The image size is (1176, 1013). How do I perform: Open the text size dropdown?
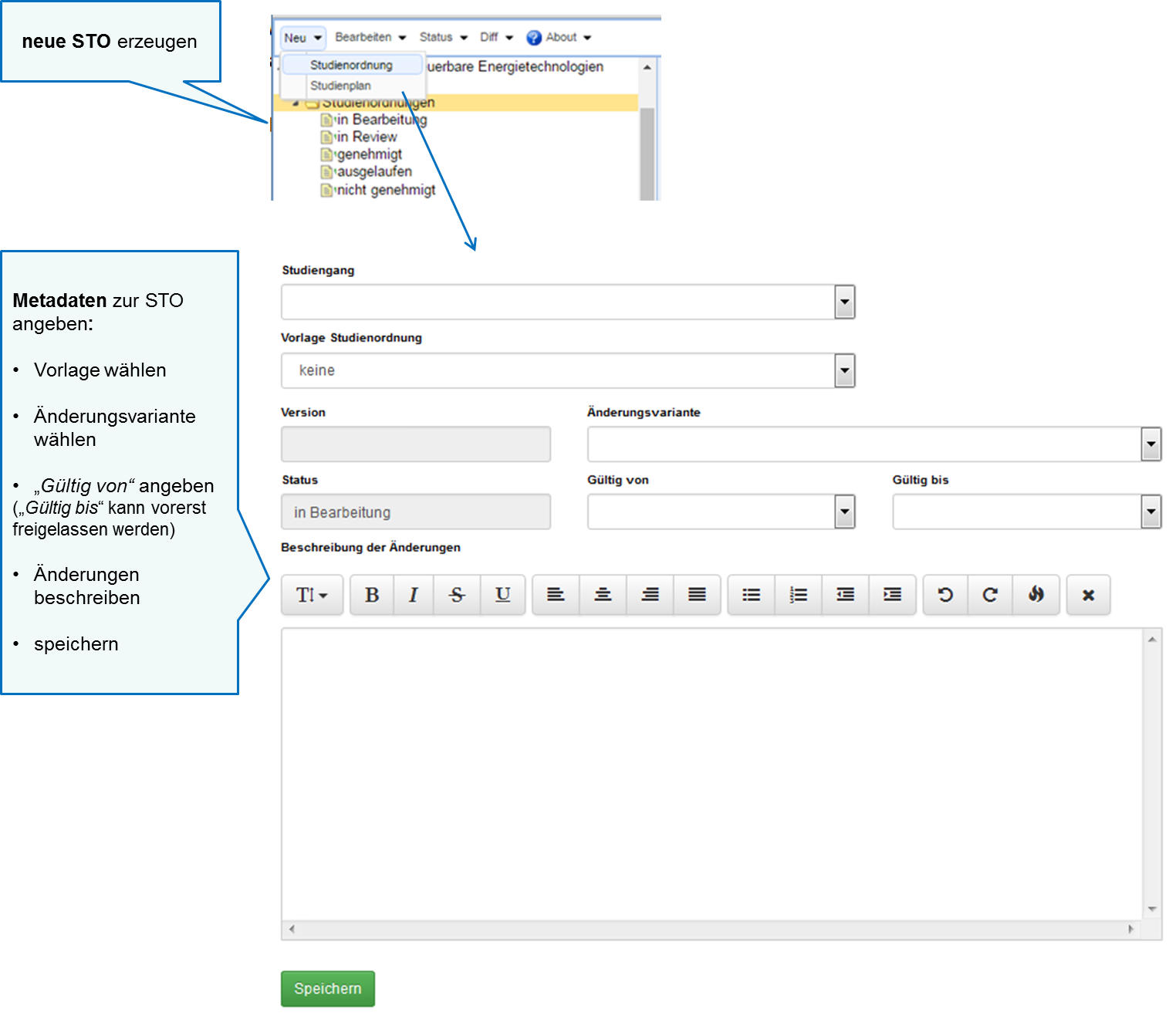click(x=312, y=595)
